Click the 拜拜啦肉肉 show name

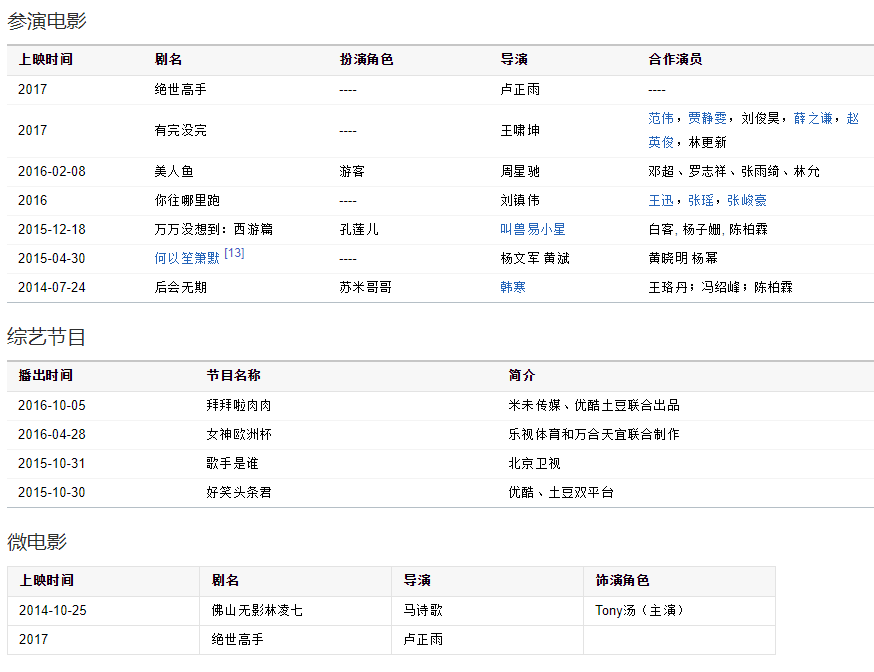(x=239, y=406)
